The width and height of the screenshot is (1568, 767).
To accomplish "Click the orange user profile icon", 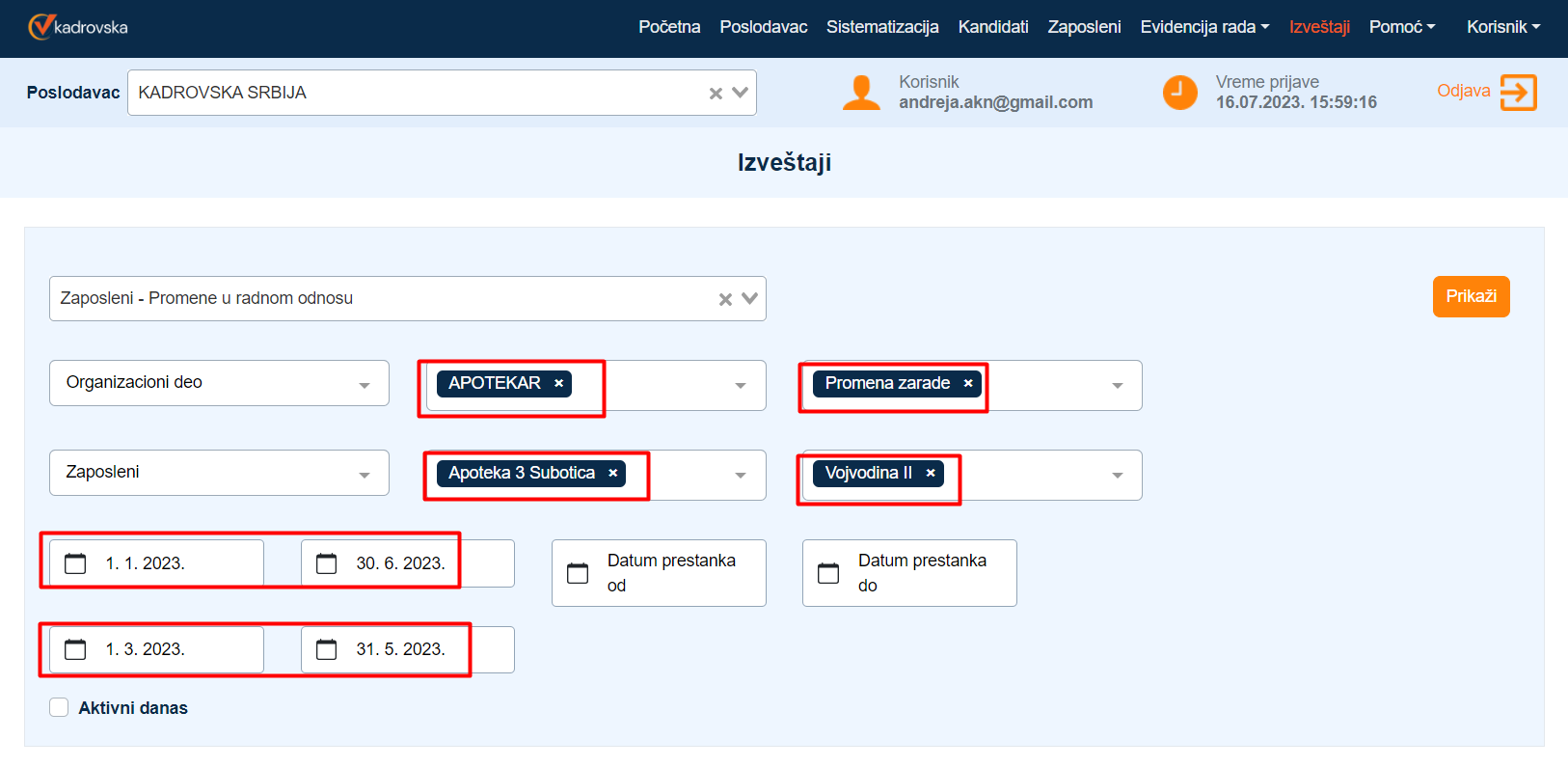I will click(861, 93).
